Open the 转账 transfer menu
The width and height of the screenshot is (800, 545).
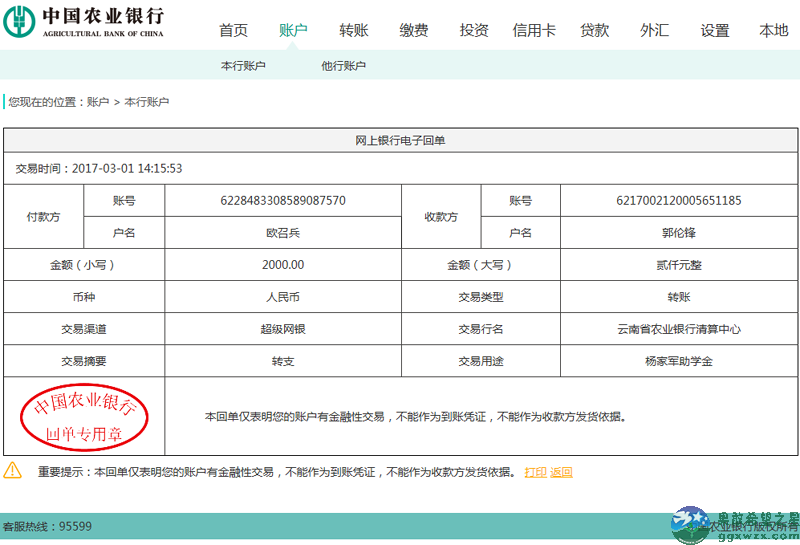pyautogui.click(x=354, y=30)
